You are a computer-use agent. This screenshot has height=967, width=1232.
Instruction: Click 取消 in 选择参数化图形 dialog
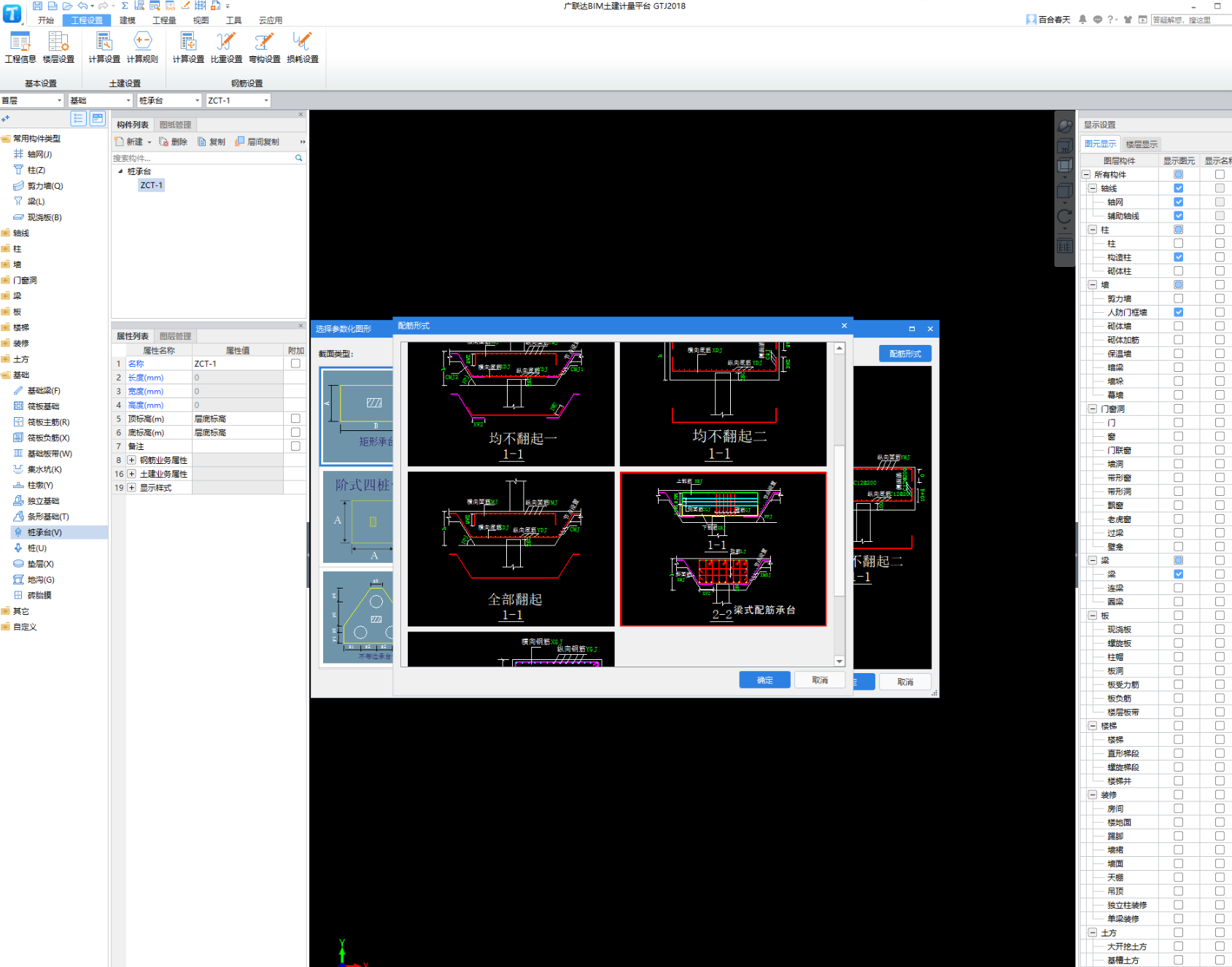coord(905,682)
